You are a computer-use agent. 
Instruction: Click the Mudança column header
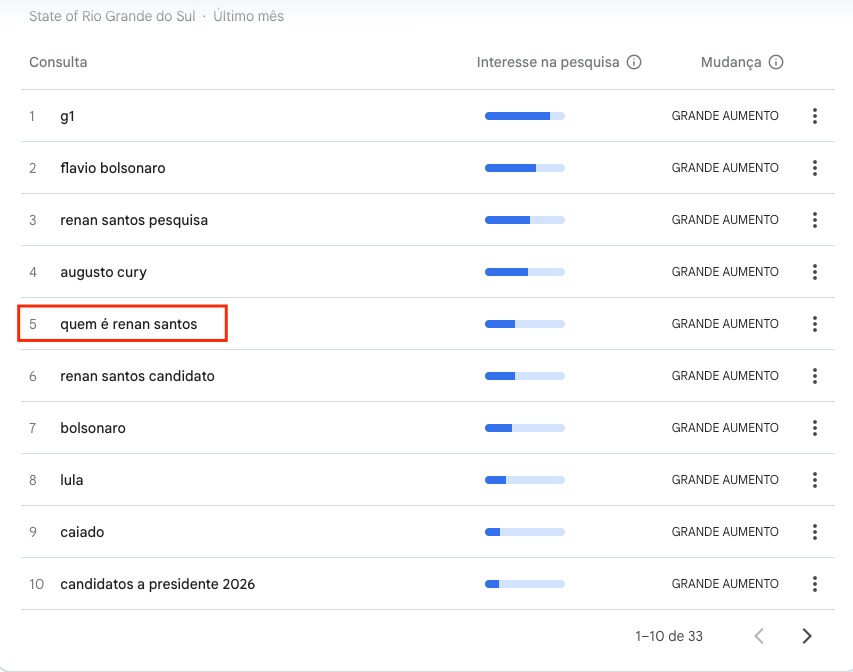(x=731, y=62)
